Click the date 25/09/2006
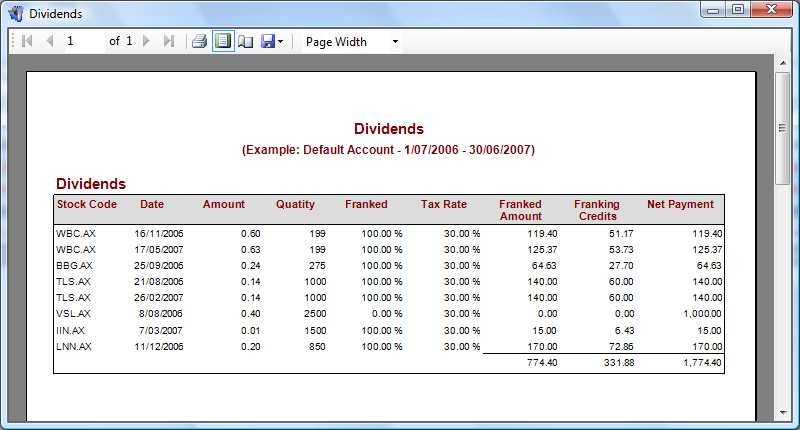The width and height of the screenshot is (800, 430). point(159,266)
